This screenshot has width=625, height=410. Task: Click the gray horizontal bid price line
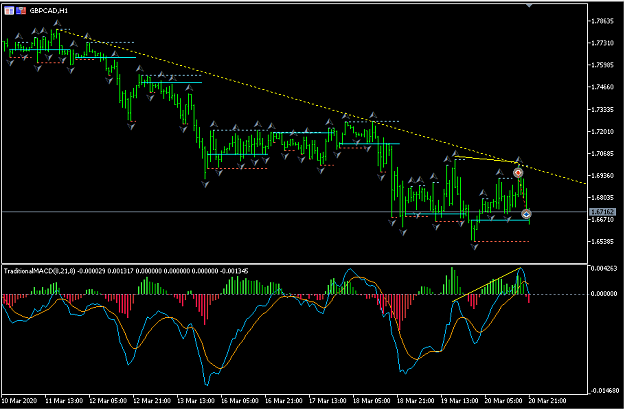tap(295, 212)
